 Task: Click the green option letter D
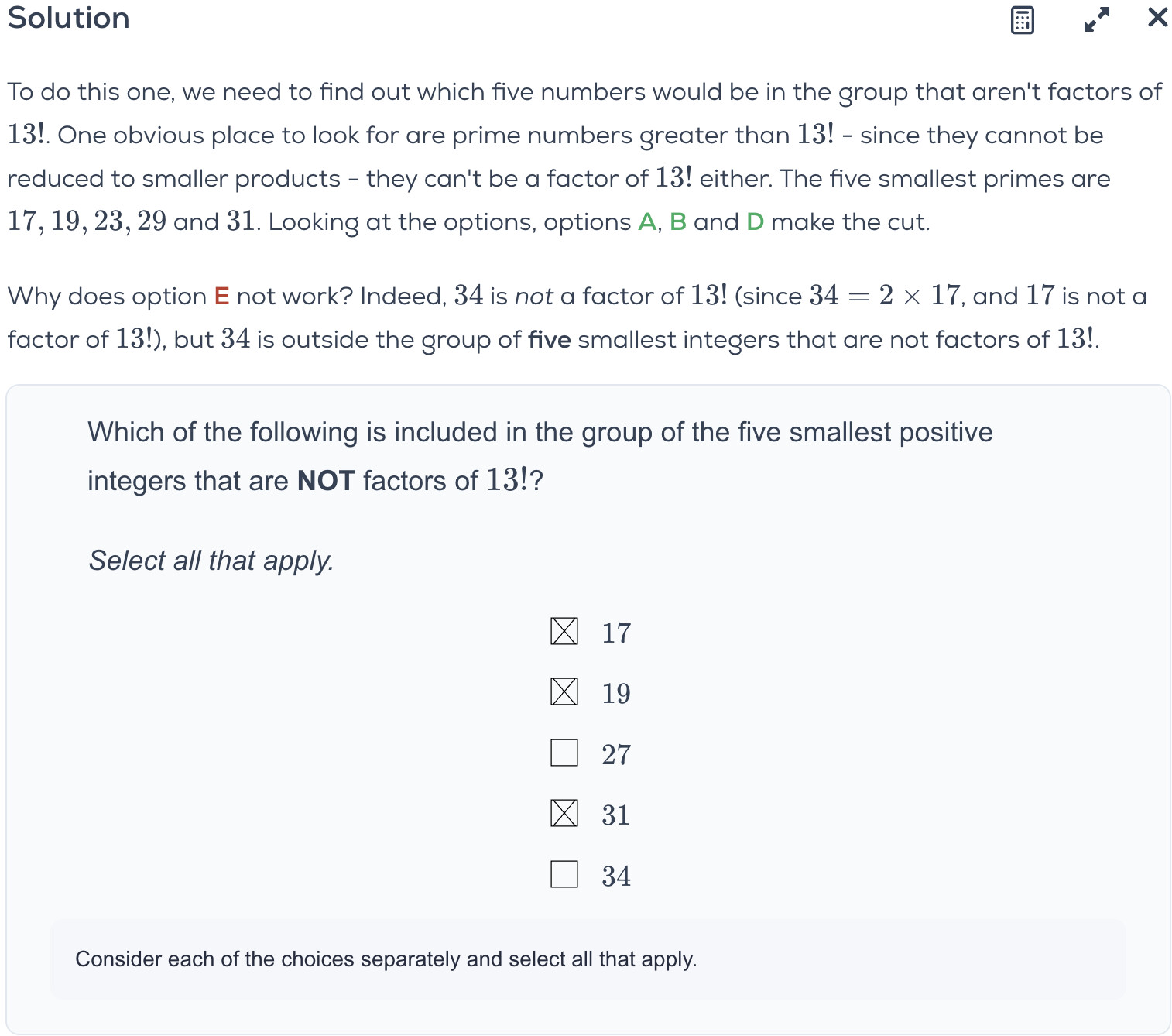[755, 222]
